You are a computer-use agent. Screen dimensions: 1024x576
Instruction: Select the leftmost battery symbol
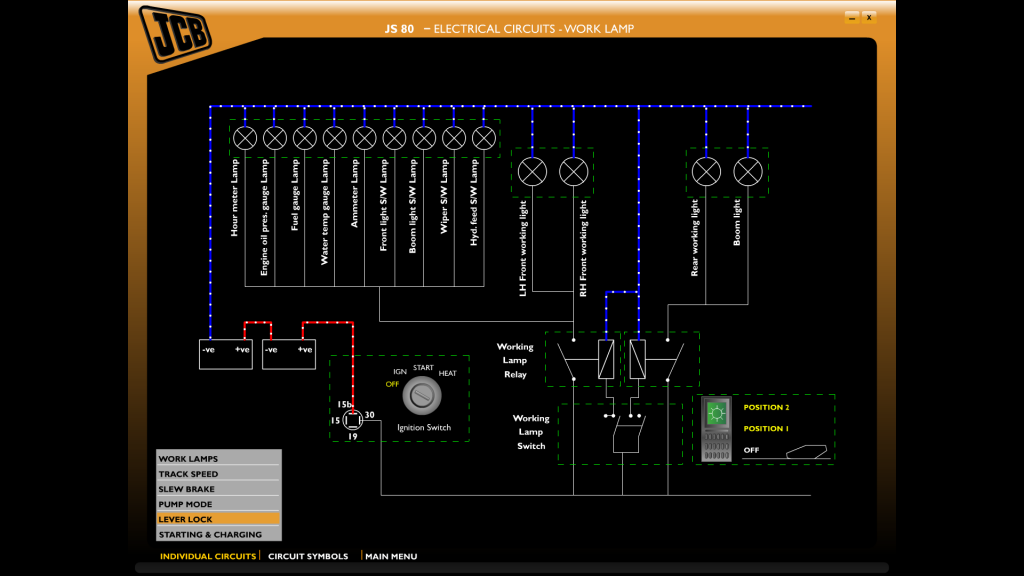225,354
